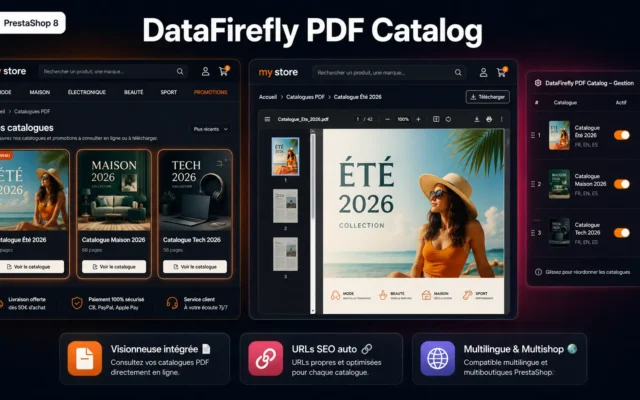Click the search field in the PDF viewer window
Screen dimensions: 640x400
pos(389,73)
